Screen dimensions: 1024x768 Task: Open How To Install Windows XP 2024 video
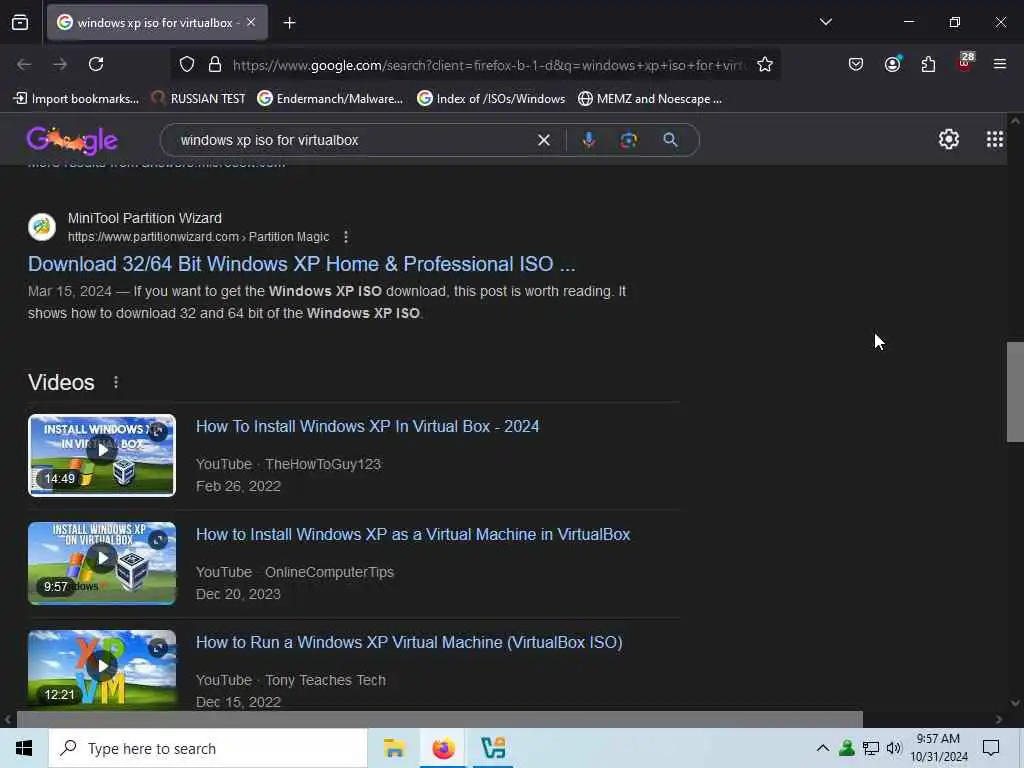368,426
